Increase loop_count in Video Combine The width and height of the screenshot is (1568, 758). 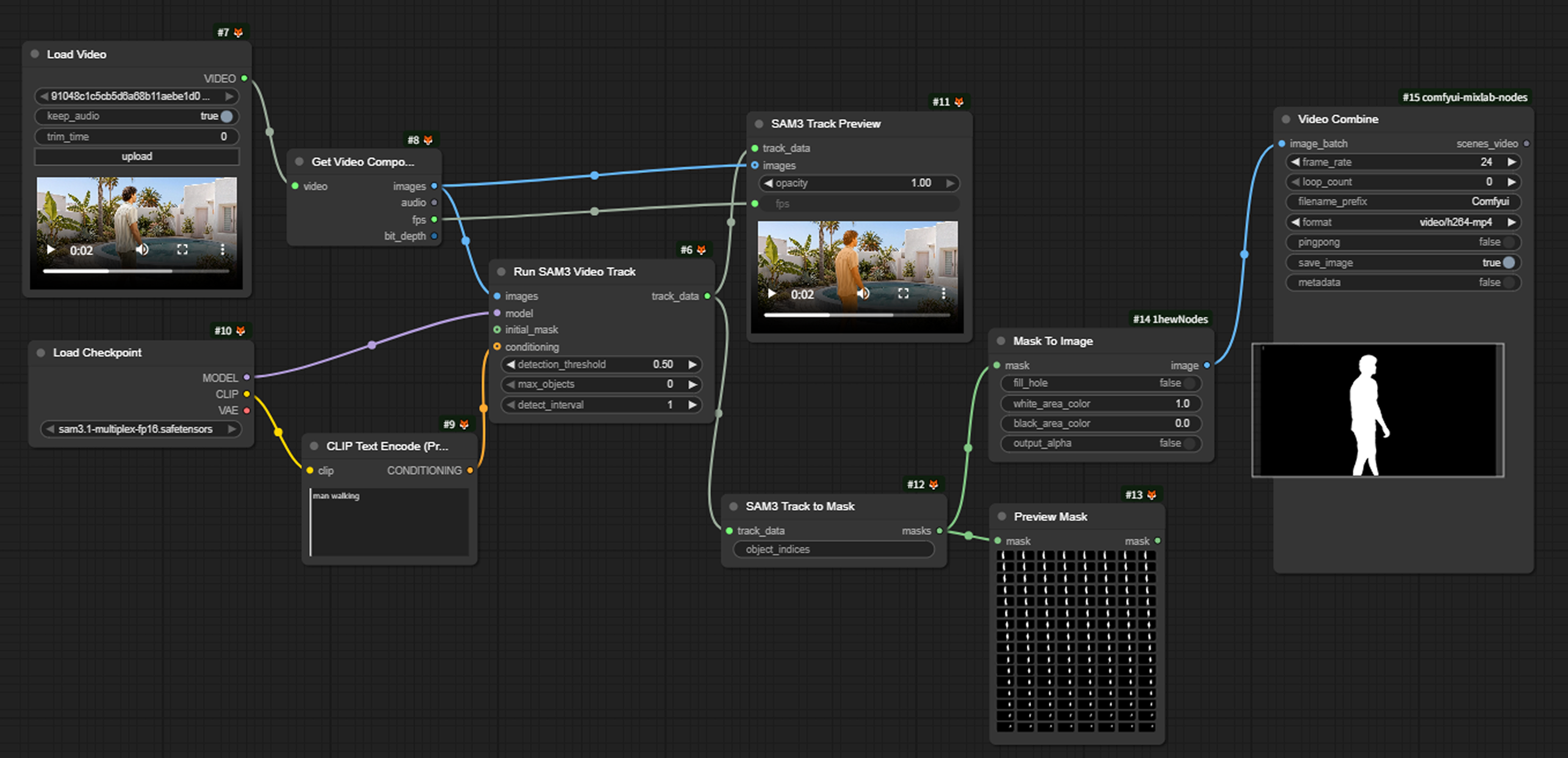pos(1512,182)
